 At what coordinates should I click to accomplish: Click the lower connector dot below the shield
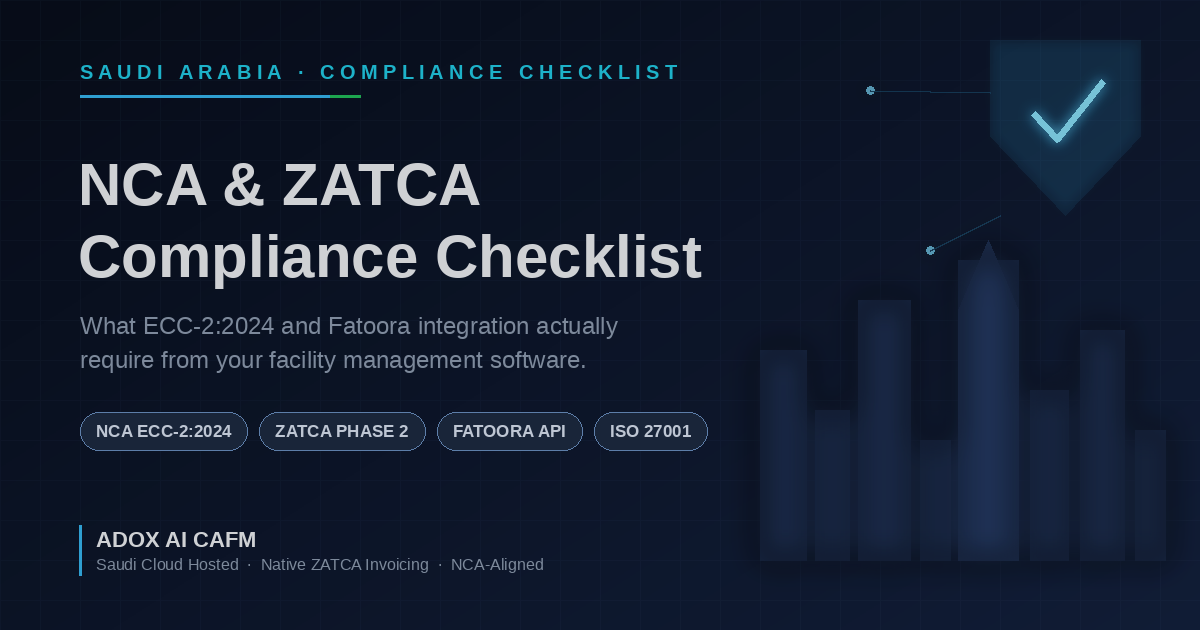pyautogui.click(x=930, y=250)
